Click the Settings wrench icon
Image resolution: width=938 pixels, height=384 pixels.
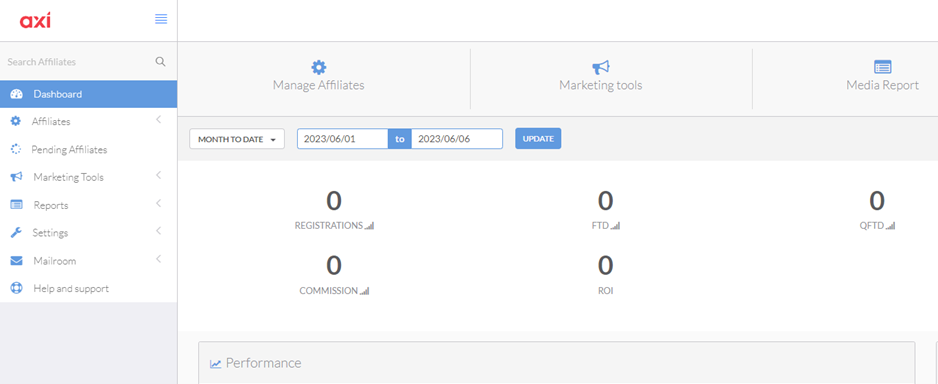coord(16,233)
